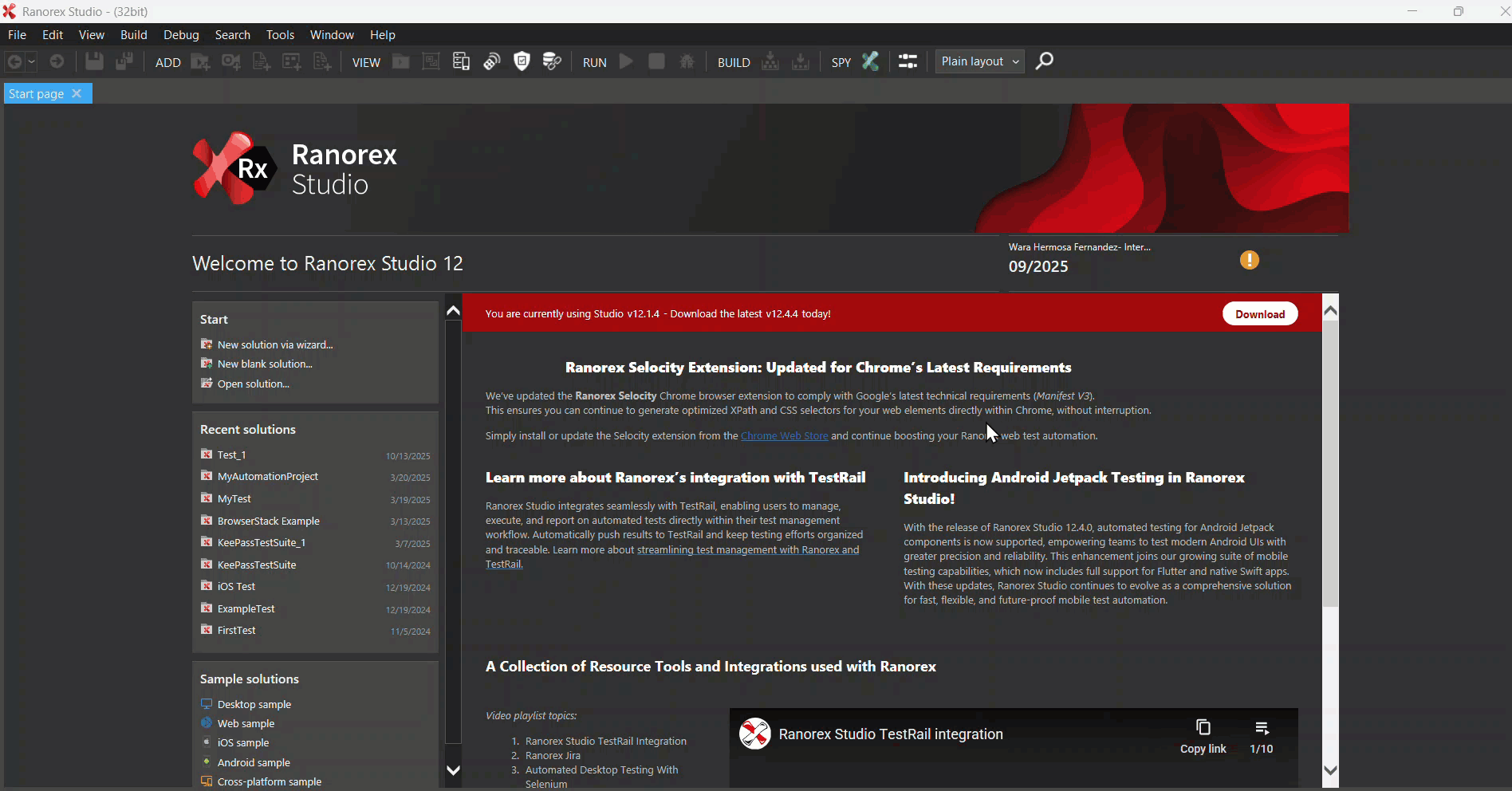Click the debug bug icon

[x=687, y=61]
